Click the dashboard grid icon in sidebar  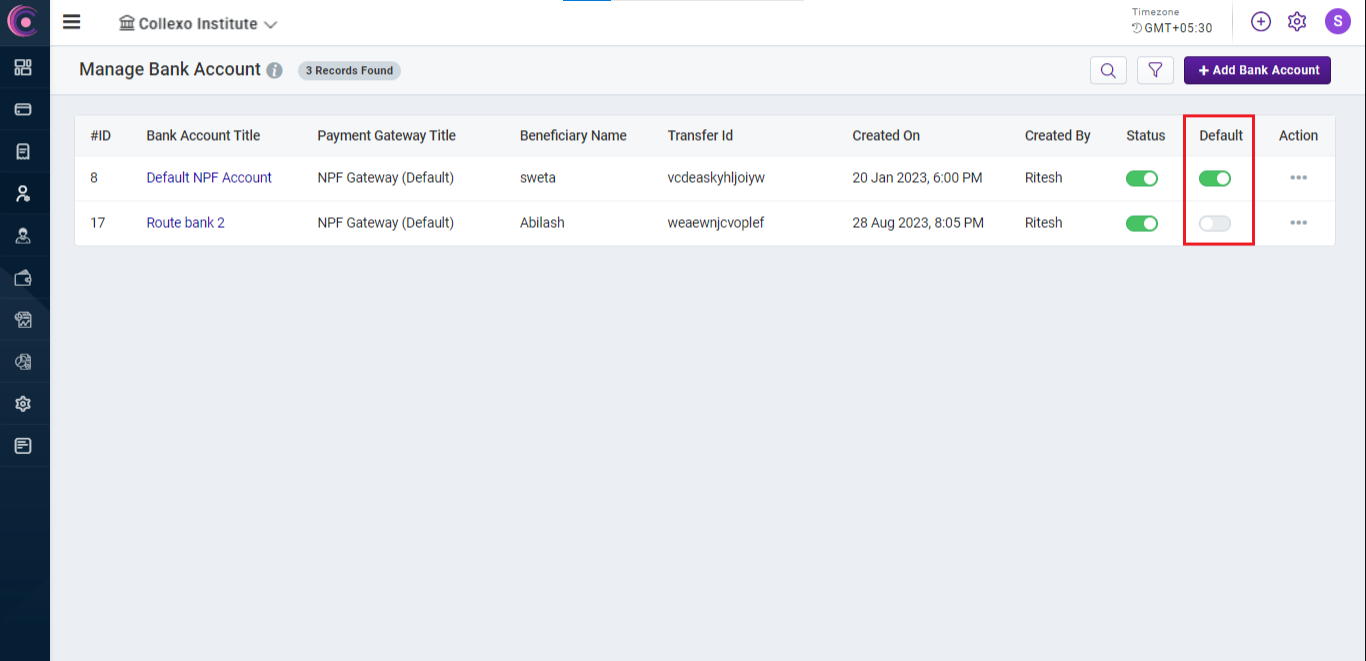point(23,67)
